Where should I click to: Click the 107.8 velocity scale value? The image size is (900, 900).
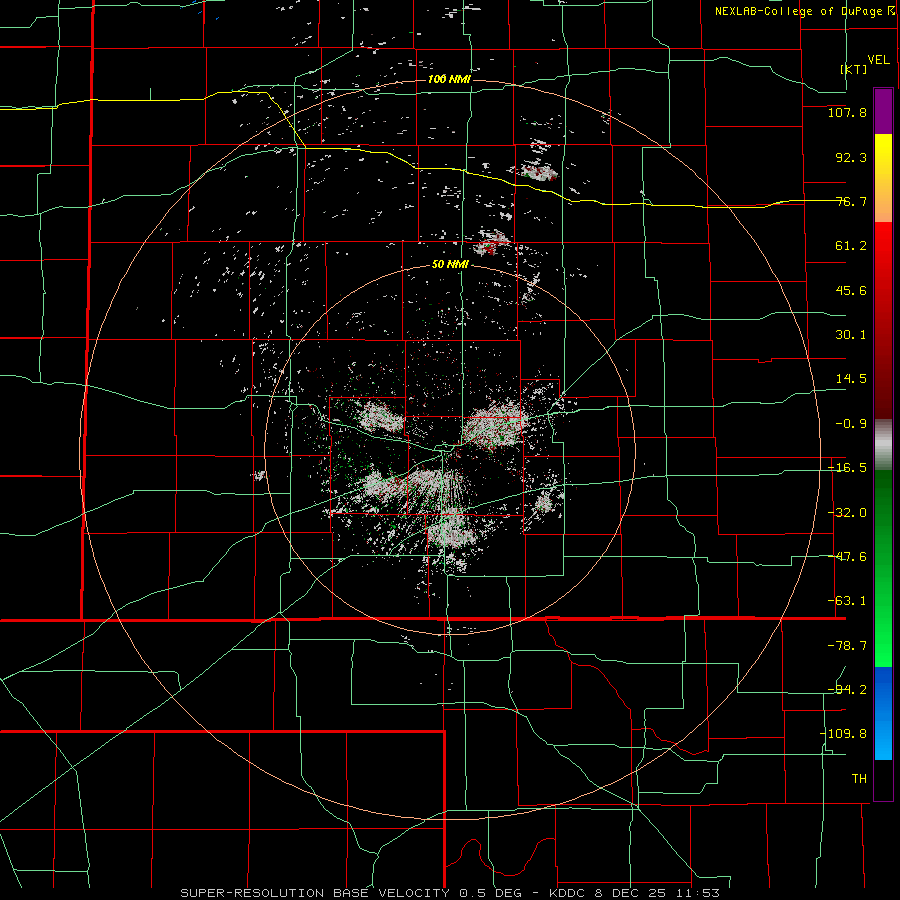pos(847,112)
